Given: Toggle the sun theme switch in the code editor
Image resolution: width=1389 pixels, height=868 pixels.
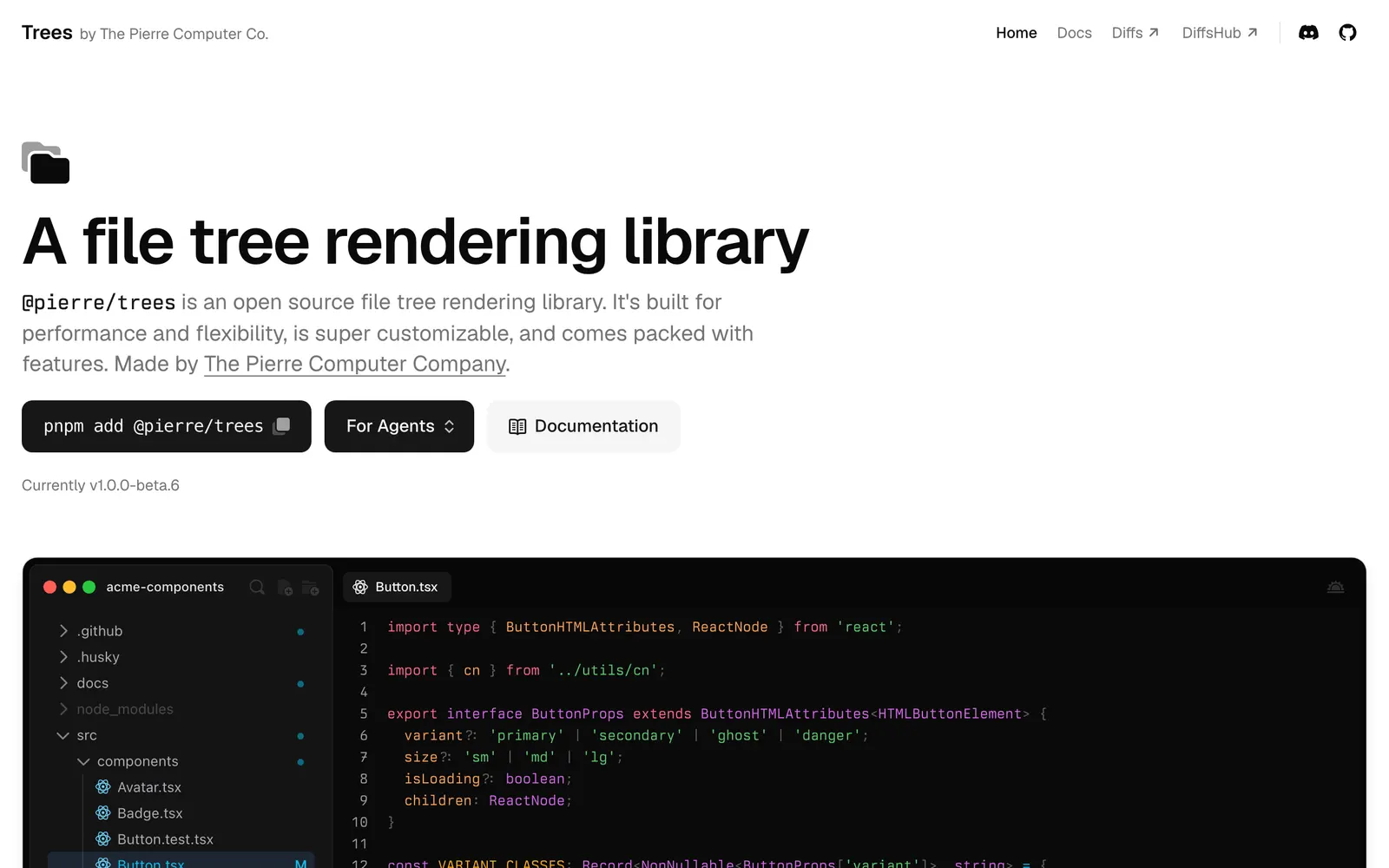Looking at the screenshot, I should click(1335, 588).
